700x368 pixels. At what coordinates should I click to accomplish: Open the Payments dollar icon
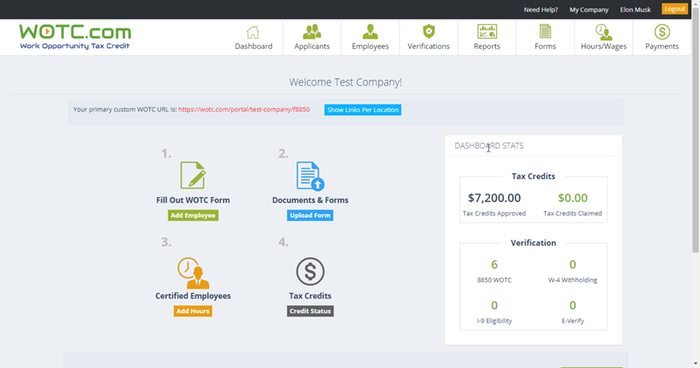[662, 32]
